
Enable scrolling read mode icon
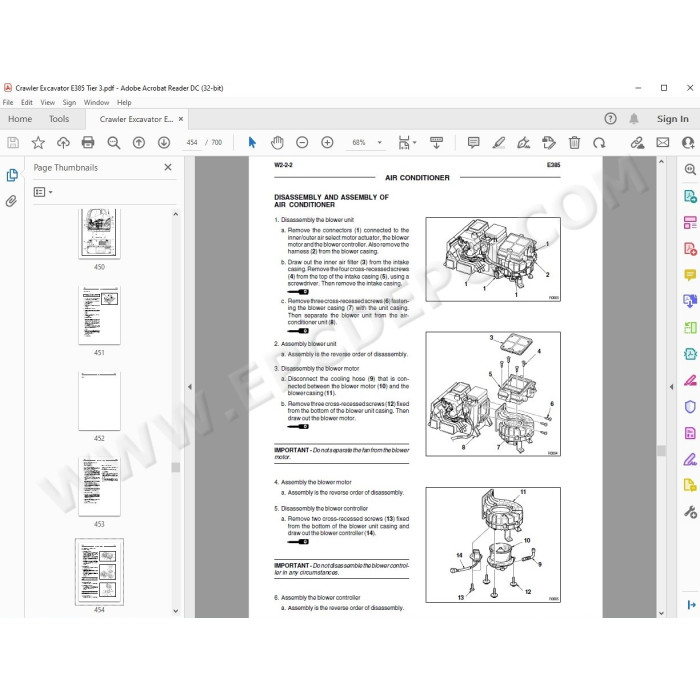tap(436, 143)
